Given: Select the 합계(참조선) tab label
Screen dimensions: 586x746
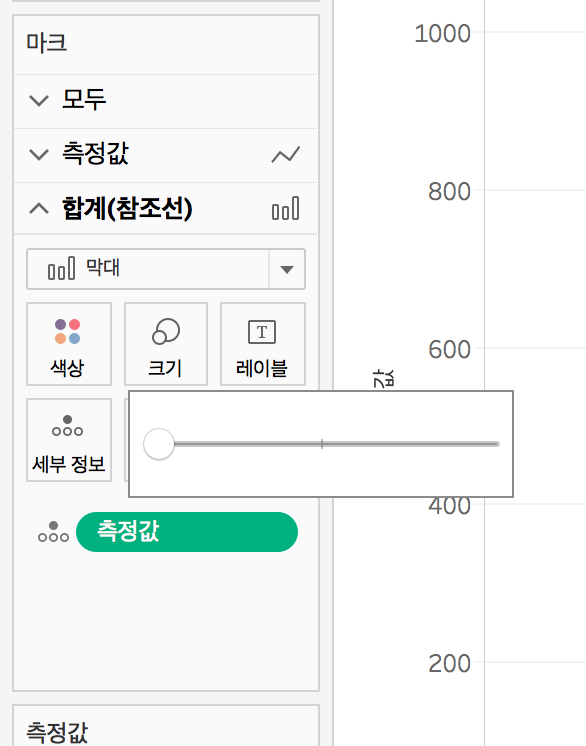Looking at the screenshot, I should [x=127, y=208].
